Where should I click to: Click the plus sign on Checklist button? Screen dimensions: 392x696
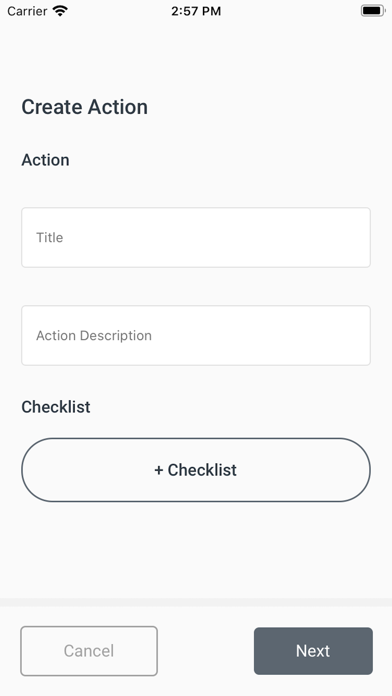coord(158,470)
